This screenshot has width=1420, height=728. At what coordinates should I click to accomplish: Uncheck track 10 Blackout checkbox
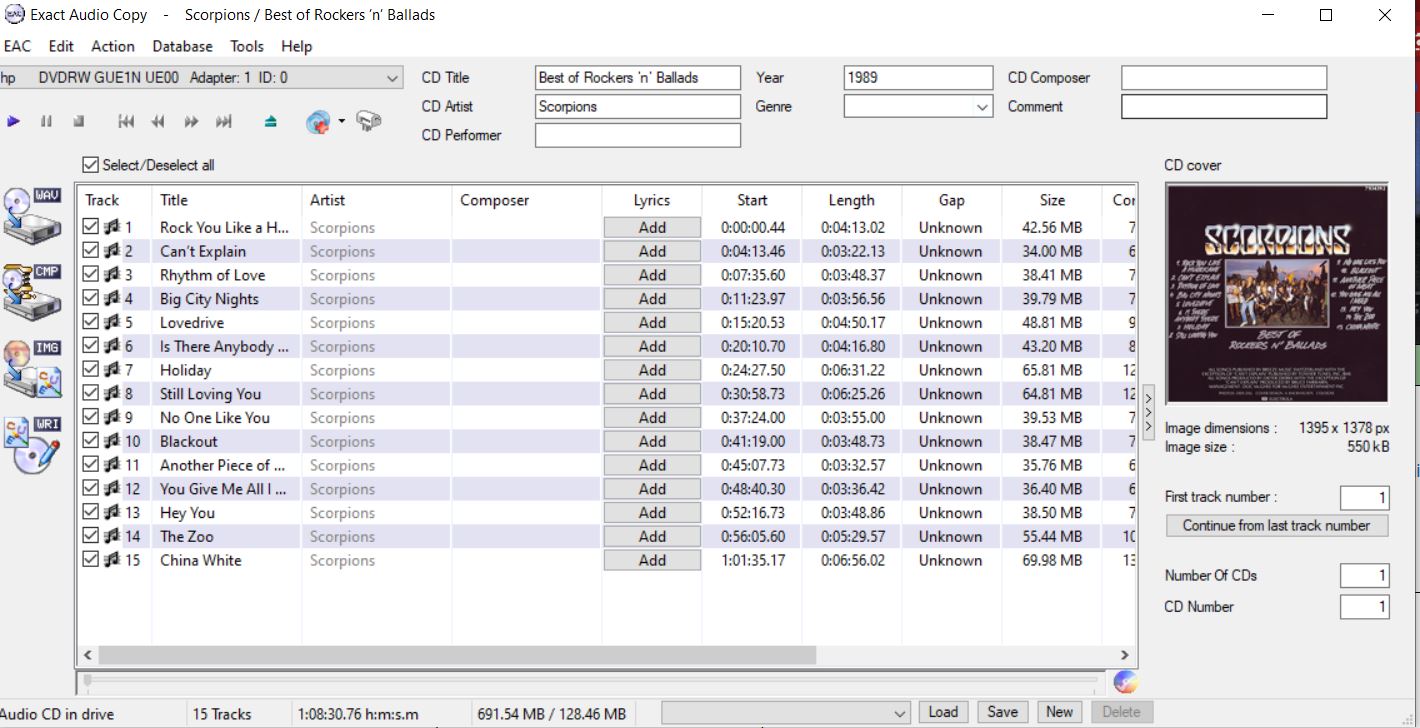(x=91, y=441)
